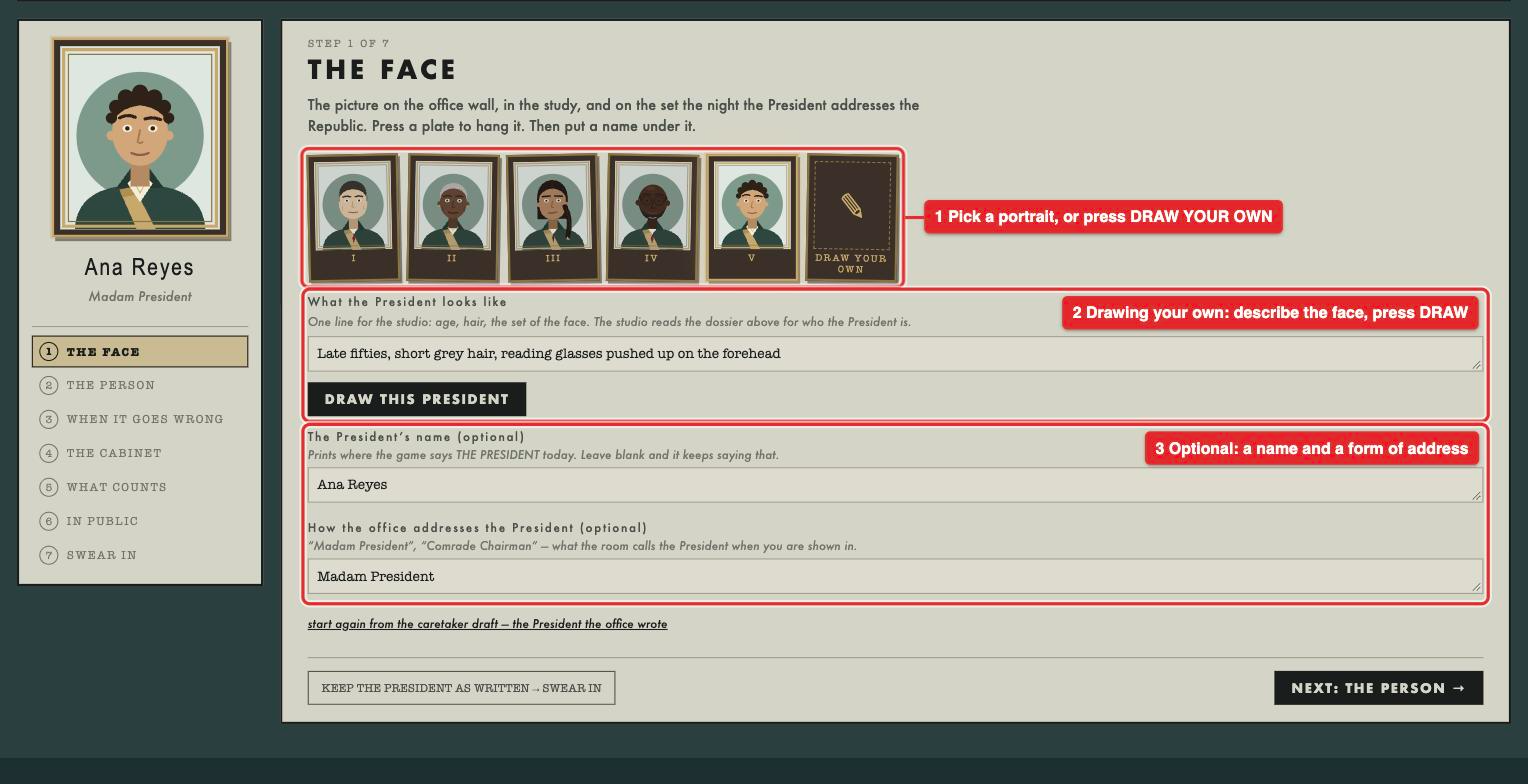This screenshot has width=1528, height=784.
Task: Click the Draw This President button
Action: [x=417, y=399]
